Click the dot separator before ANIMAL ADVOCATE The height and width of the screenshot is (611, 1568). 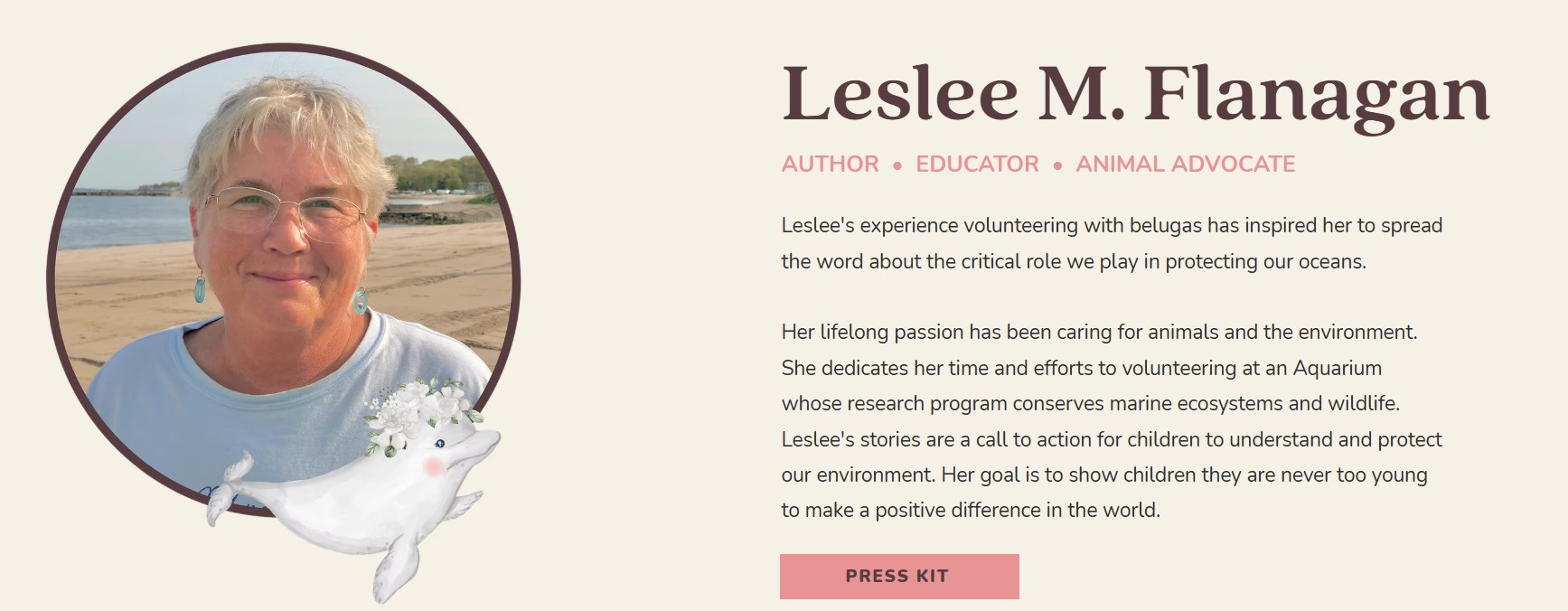pos(1057,165)
